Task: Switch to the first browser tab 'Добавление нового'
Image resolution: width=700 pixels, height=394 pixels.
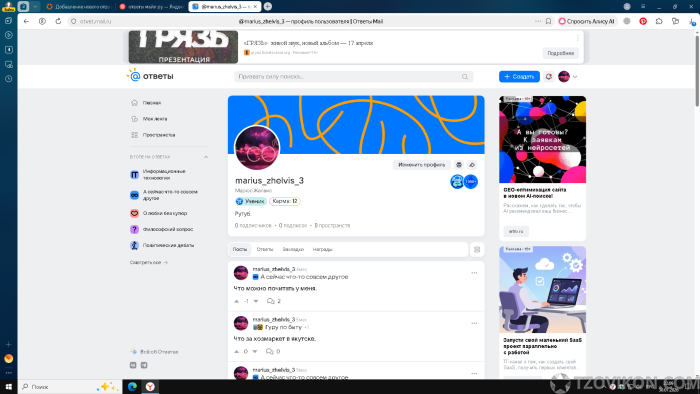Action: click(79, 7)
